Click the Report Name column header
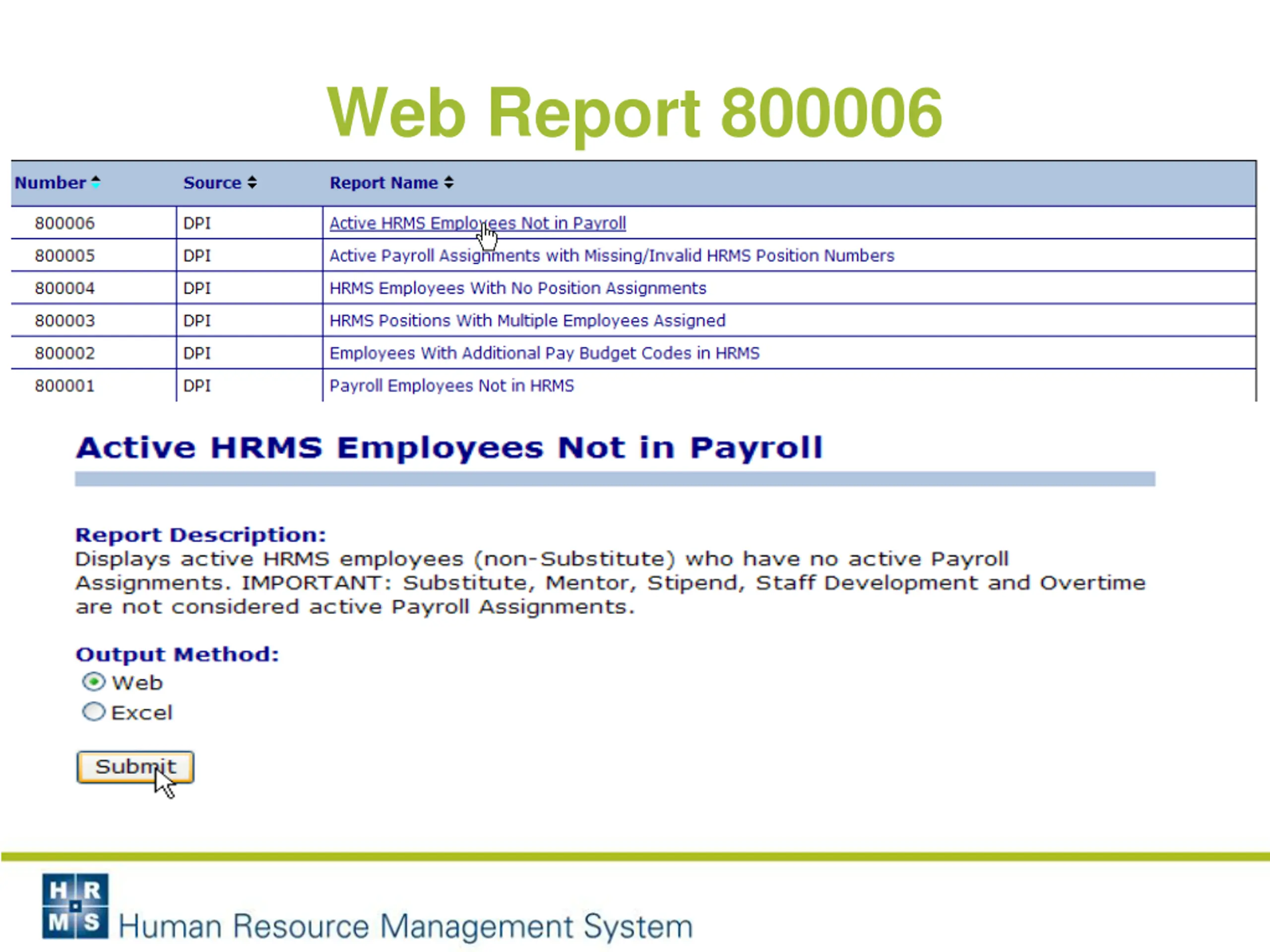The height and width of the screenshot is (952, 1270). coord(383,182)
